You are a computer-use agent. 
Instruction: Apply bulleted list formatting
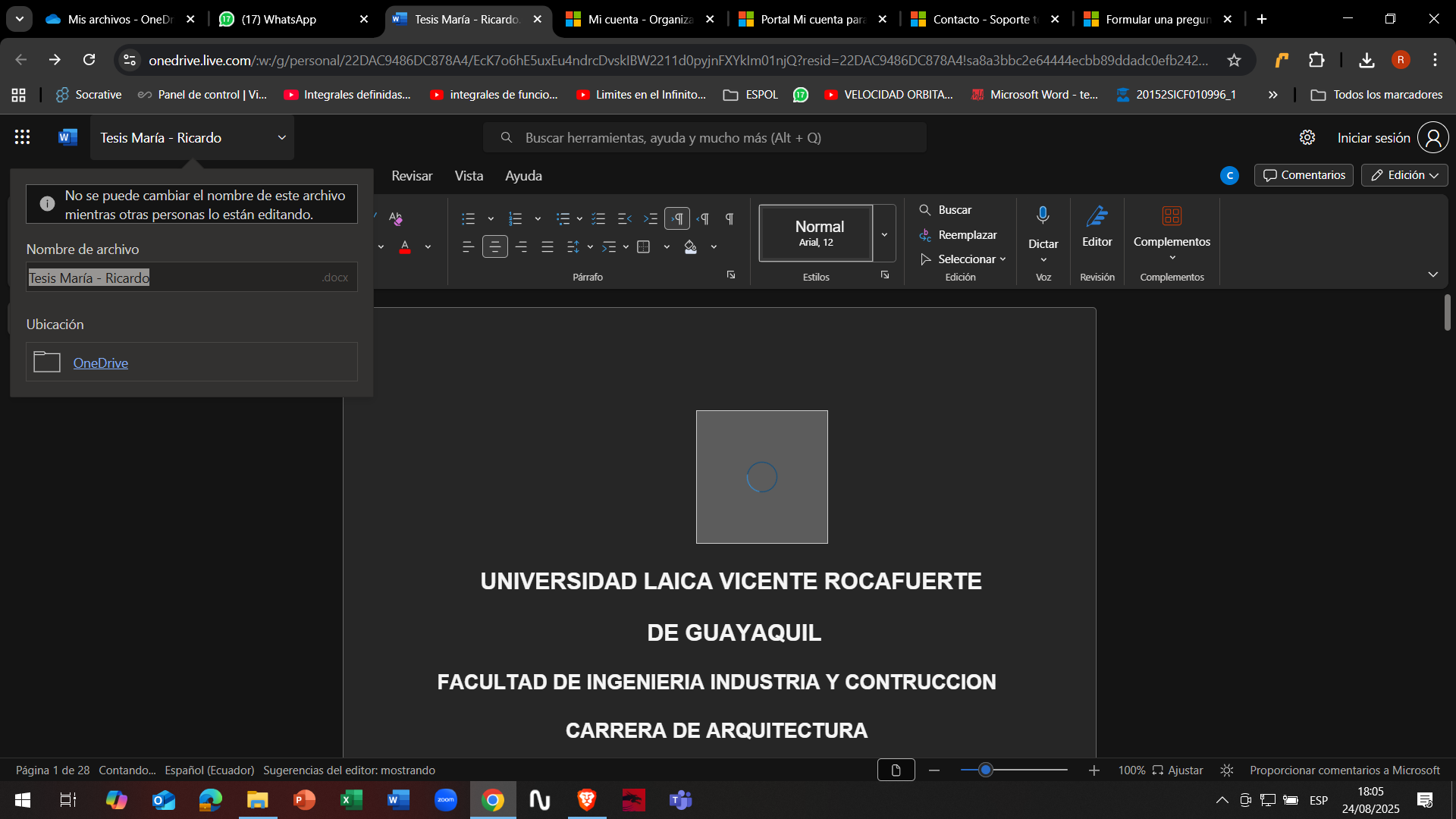pos(469,218)
